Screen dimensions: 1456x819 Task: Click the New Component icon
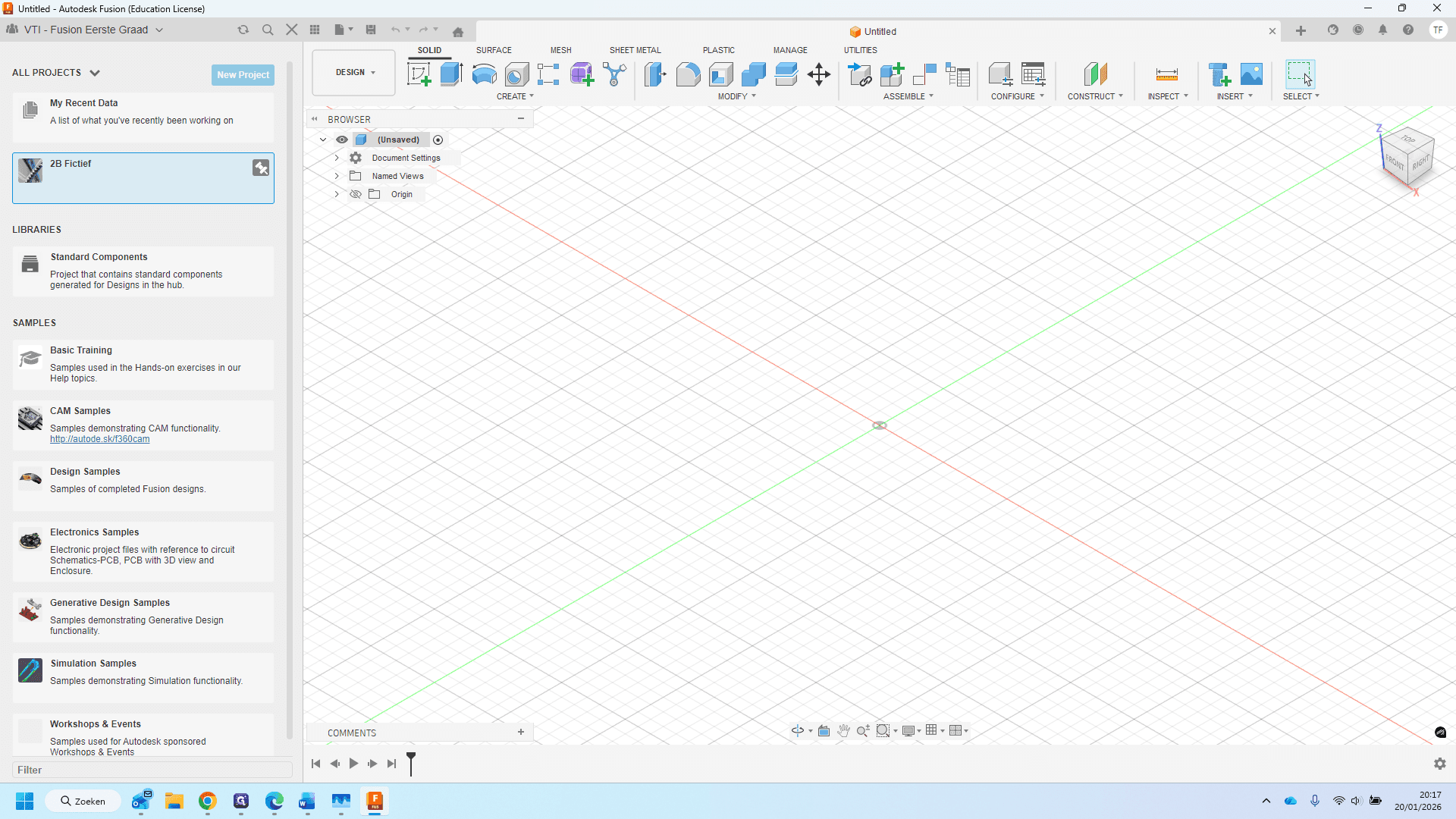click(892, 74)
